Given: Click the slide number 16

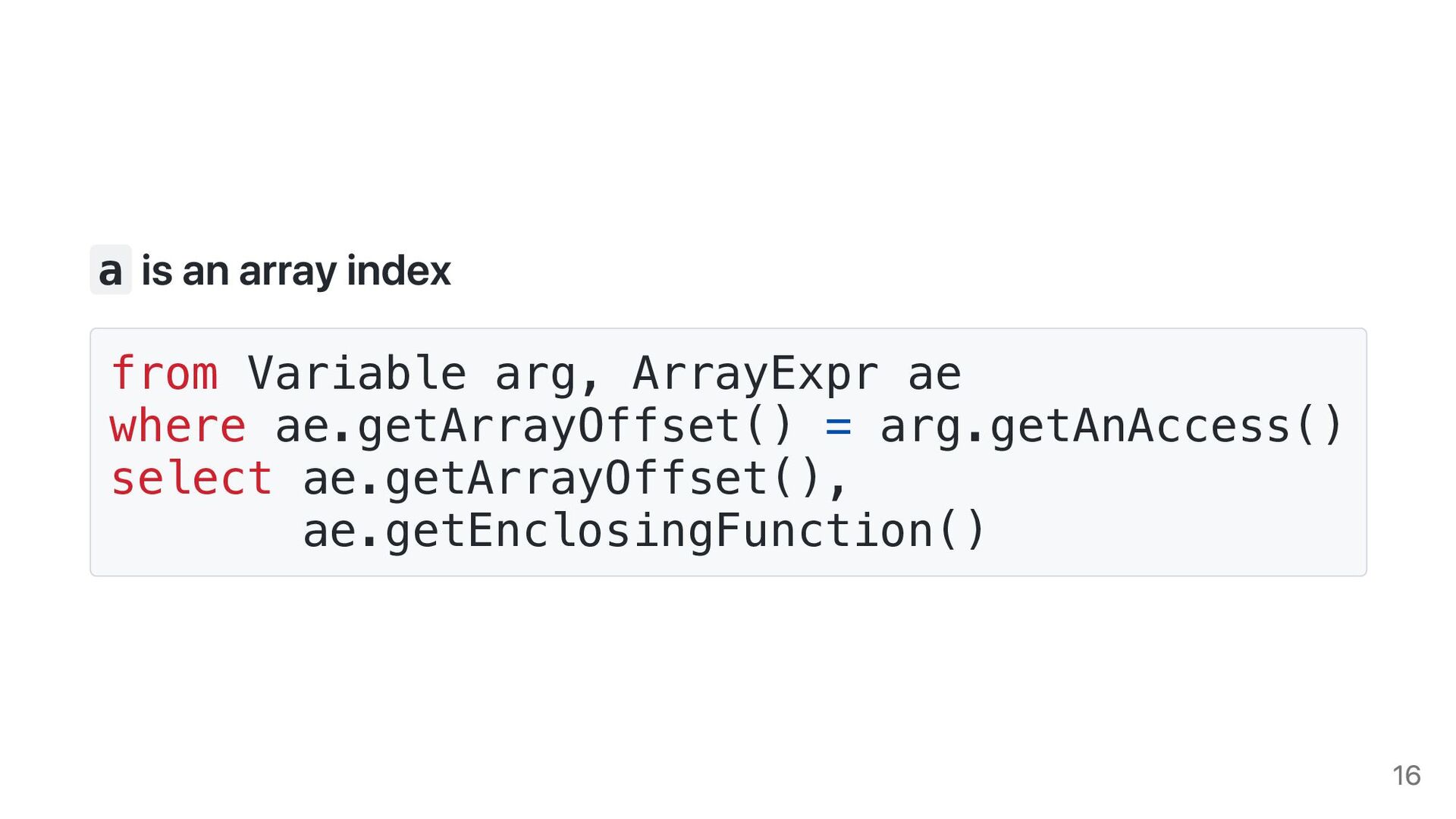Looking at the screenshot, I should pos(1406,776).
